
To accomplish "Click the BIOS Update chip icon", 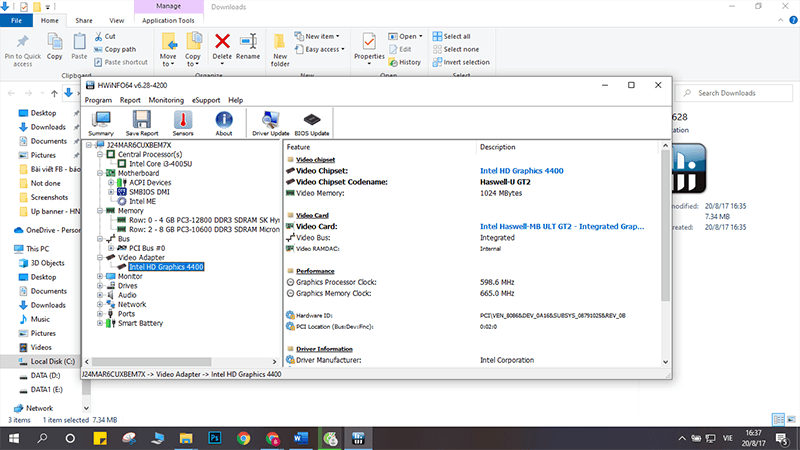I will [312, 123].
